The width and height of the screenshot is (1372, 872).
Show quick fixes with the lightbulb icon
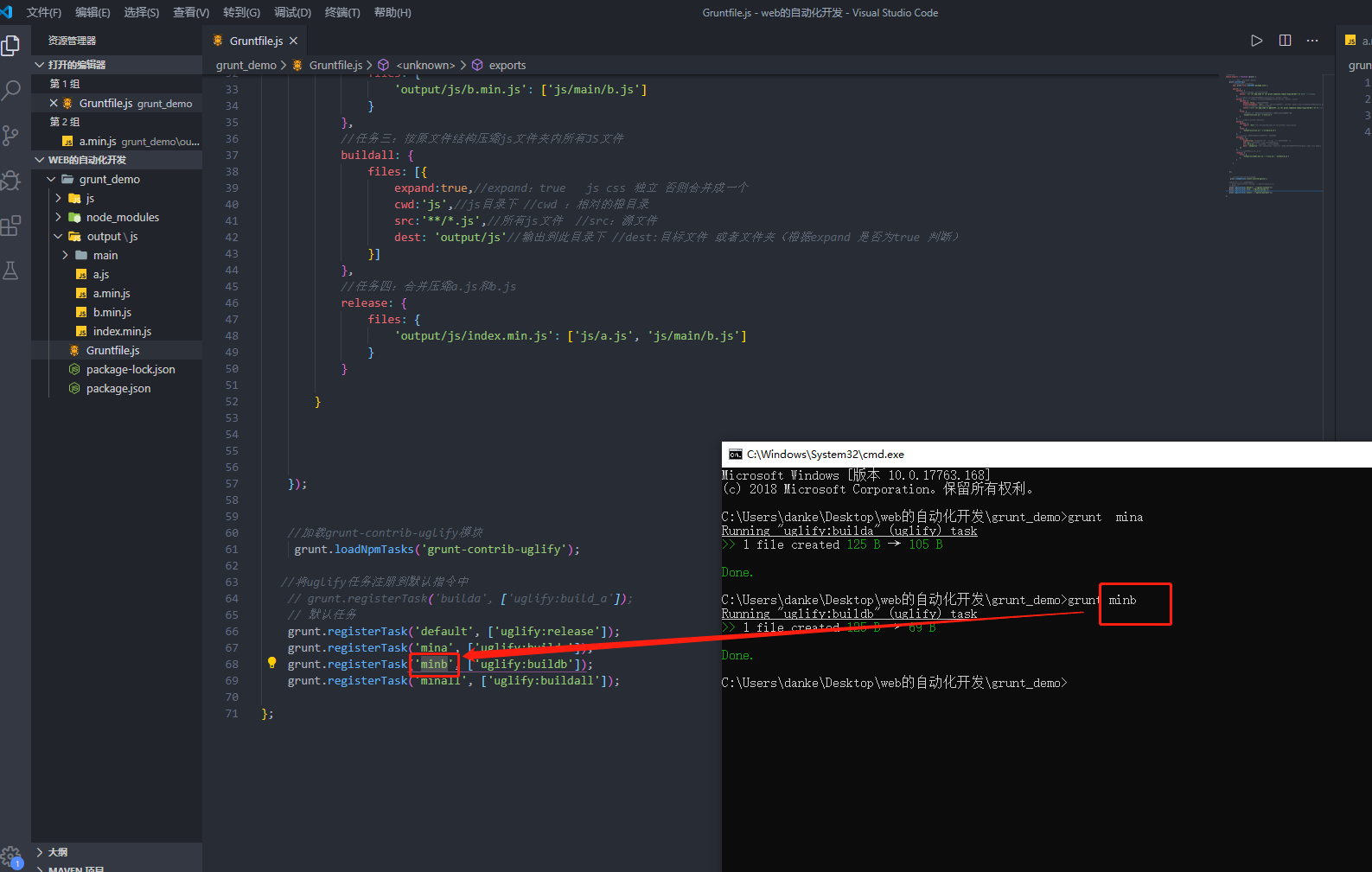pyautogui.click(x=271, y=663)
